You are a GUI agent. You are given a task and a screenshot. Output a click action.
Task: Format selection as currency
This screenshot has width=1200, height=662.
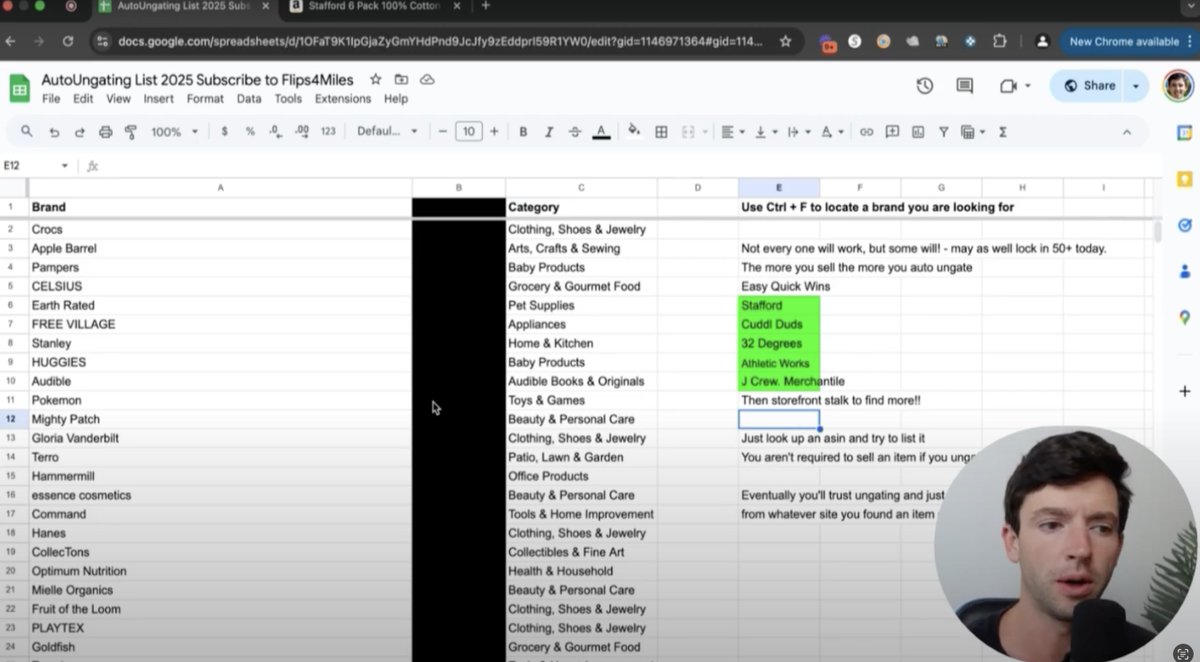coord(224,131)
